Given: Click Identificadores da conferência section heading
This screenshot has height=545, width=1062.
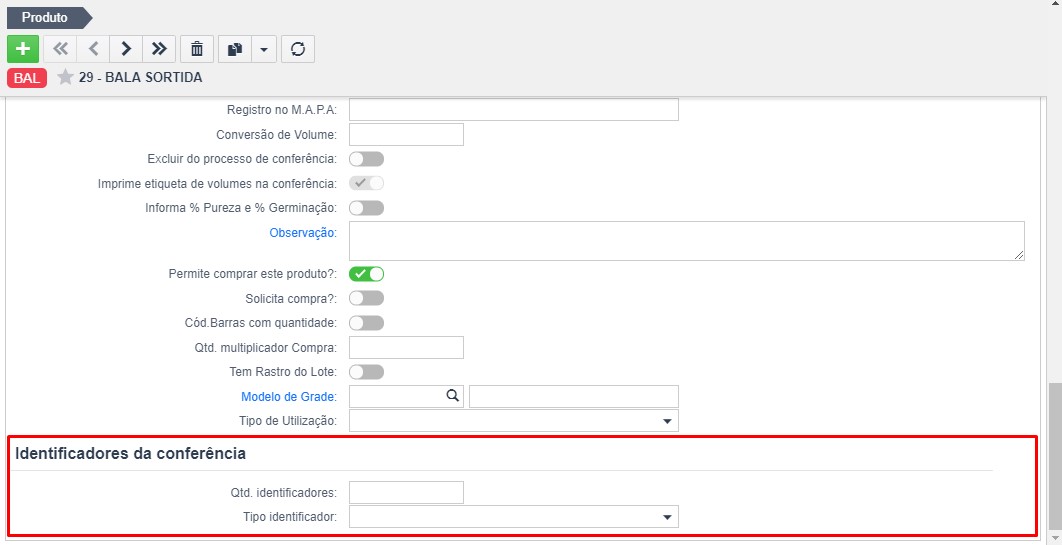Looking at the screenshot, I should tap(130, 454).
